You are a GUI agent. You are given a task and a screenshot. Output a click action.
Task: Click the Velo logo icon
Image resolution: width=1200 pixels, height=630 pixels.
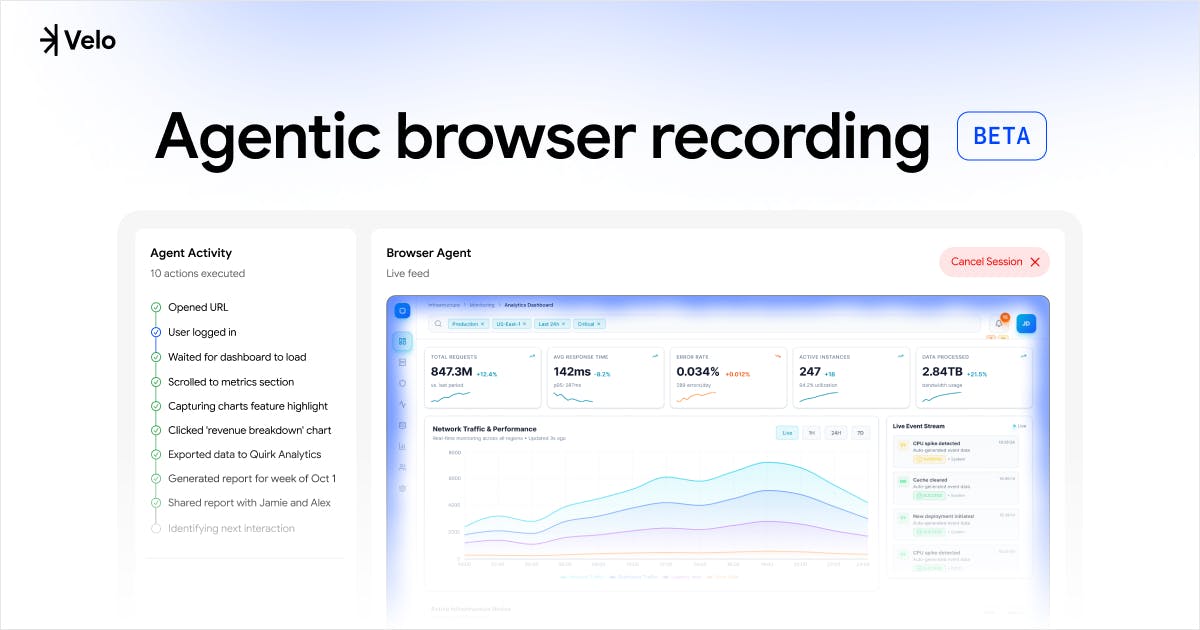49,40
